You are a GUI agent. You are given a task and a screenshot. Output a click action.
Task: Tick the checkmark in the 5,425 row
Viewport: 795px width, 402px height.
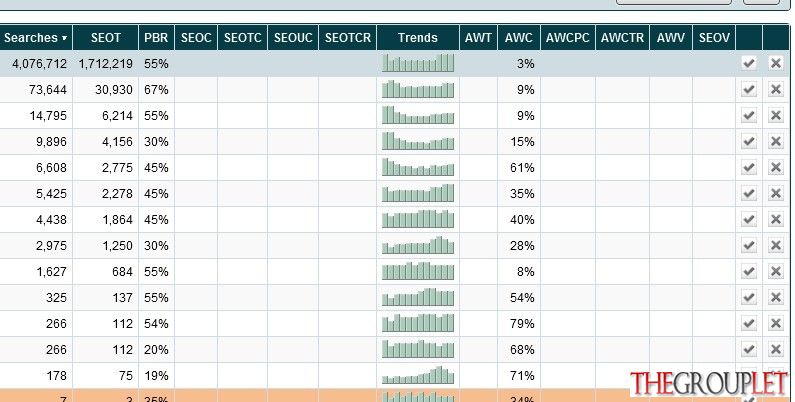click(749, 193)
